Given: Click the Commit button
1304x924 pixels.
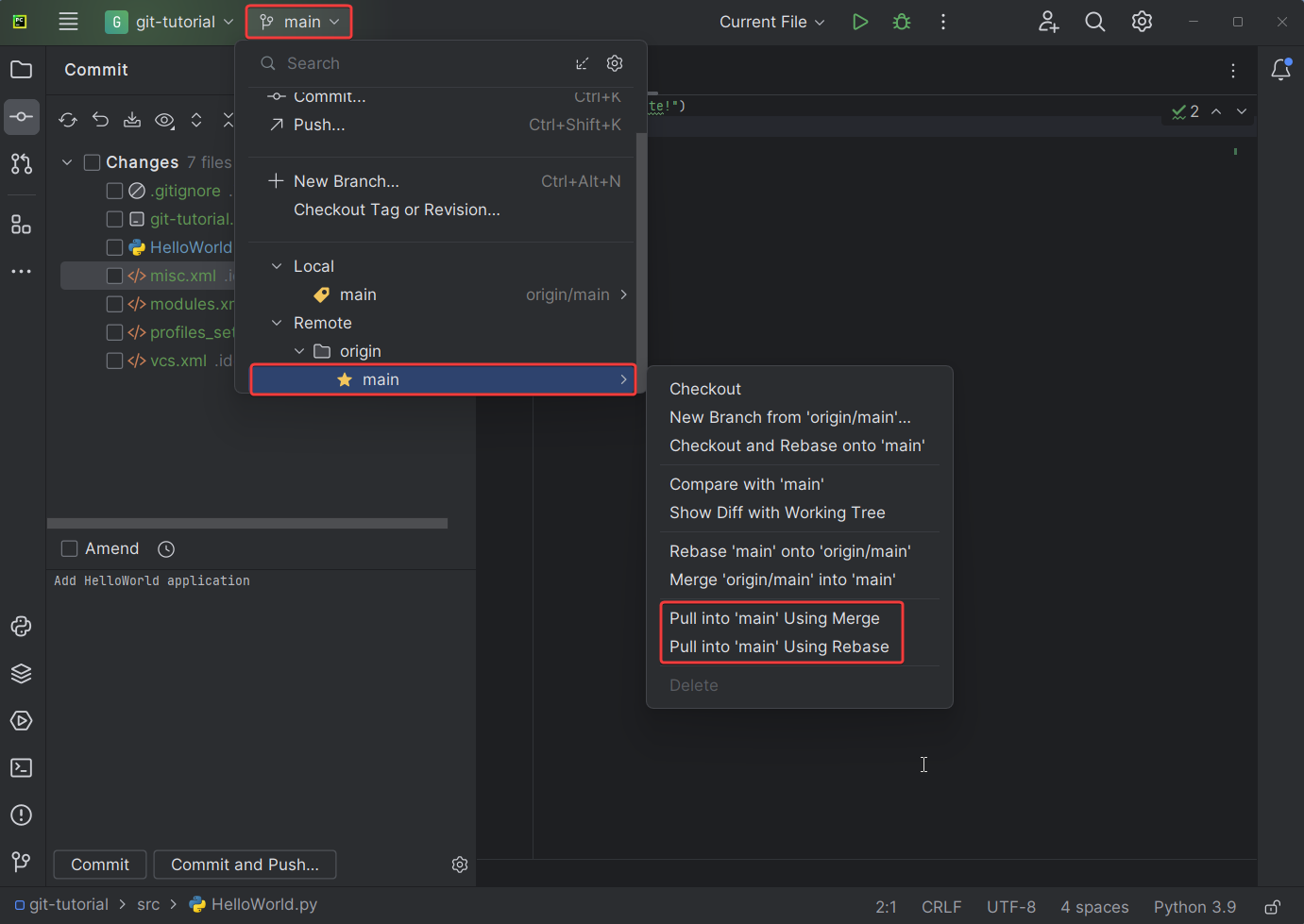Looking at the screenshot, I should pos(100,865).
